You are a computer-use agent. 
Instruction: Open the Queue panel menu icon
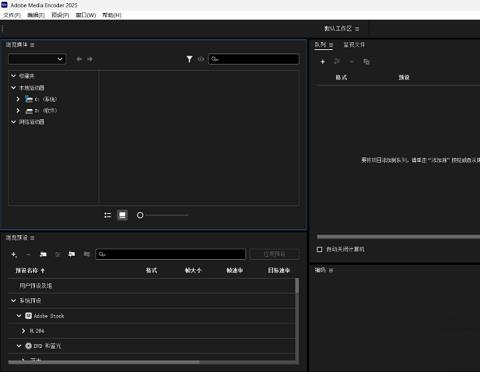click(x=331, y=45)
